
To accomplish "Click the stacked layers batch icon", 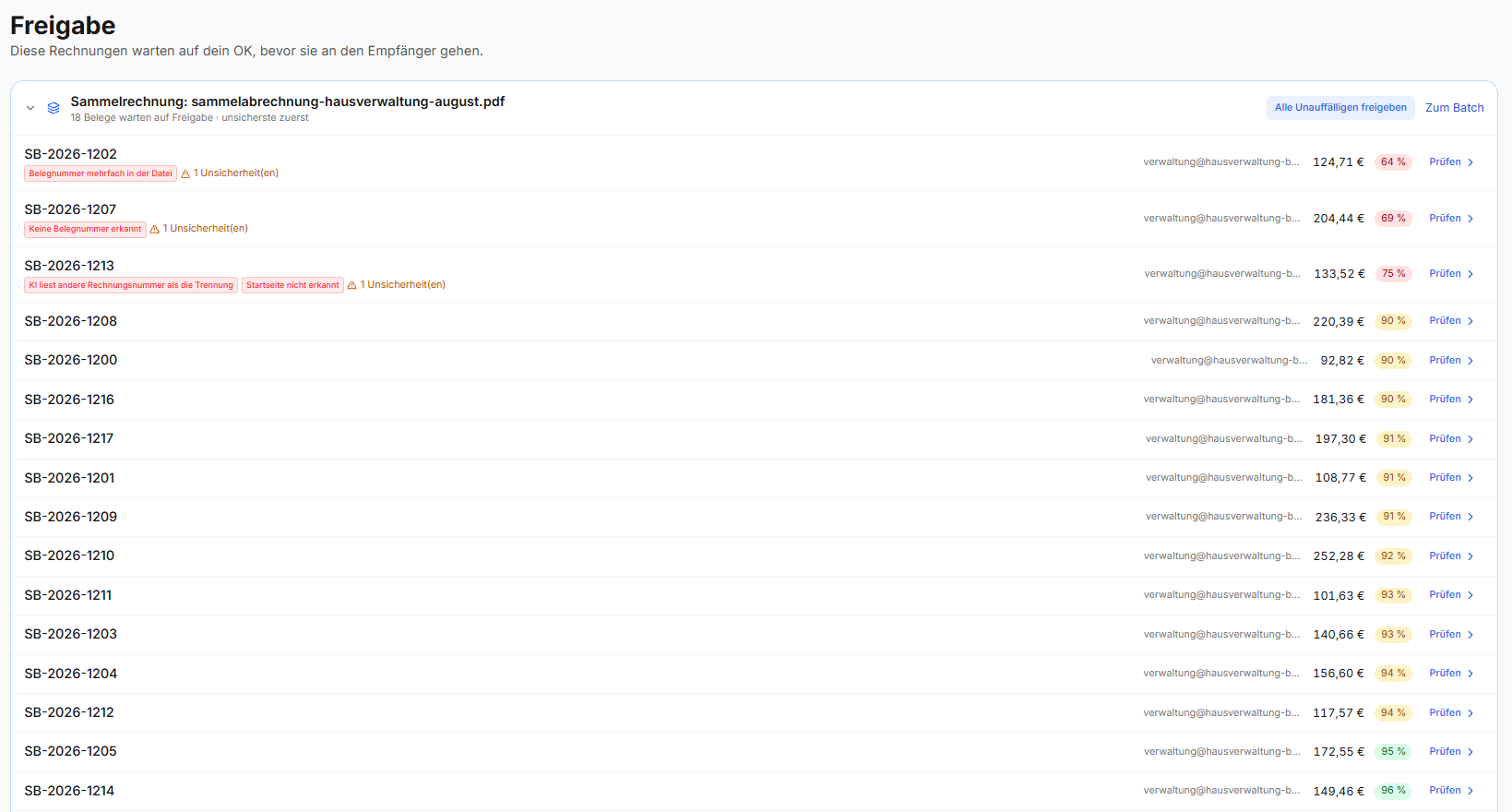I will [54, 108].
